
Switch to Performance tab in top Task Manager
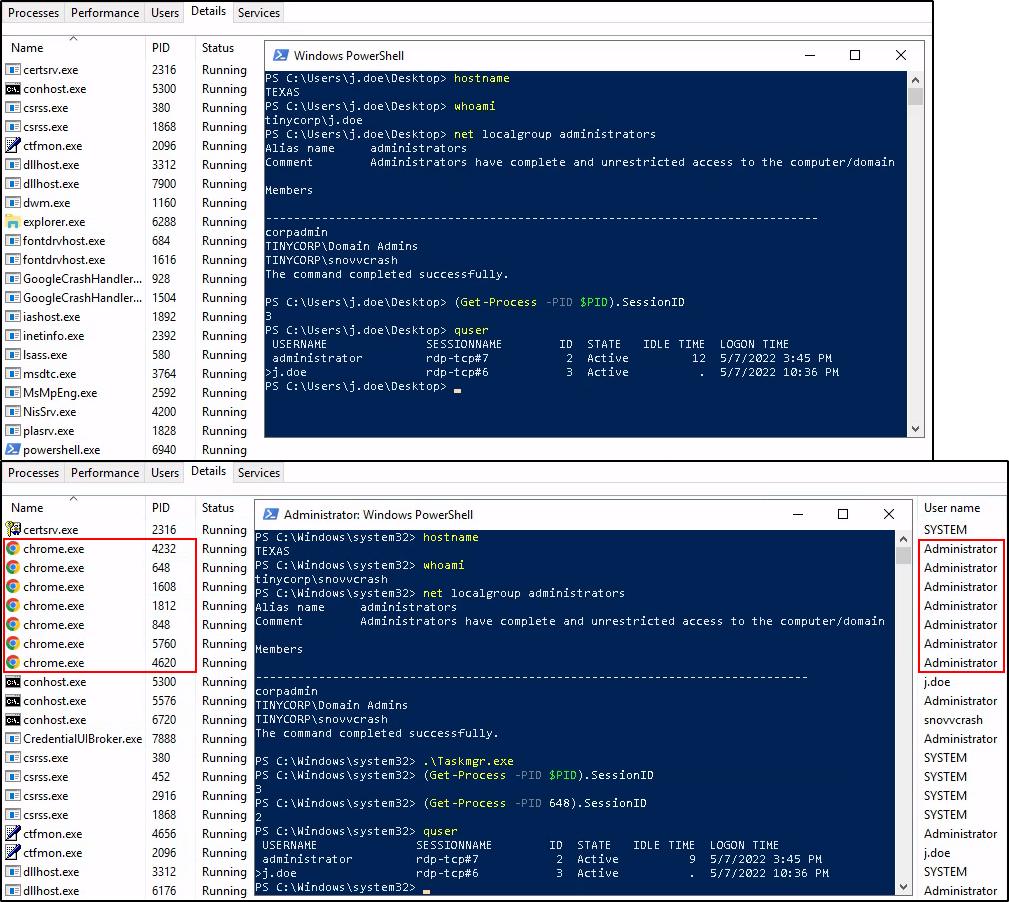point(105,13)
